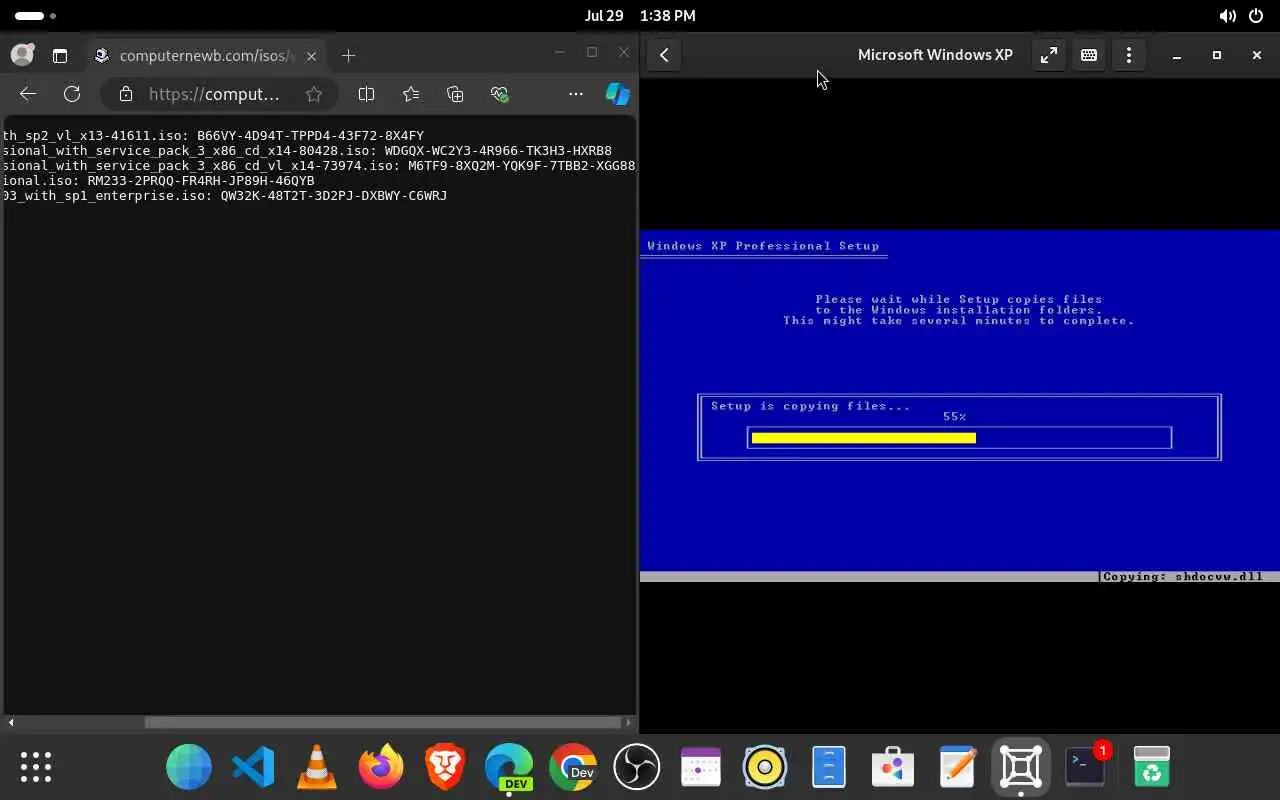The width and height of the screenshot is (1280, 800).
Task: Launch VLC media player from dock
Action: [317, 767]
